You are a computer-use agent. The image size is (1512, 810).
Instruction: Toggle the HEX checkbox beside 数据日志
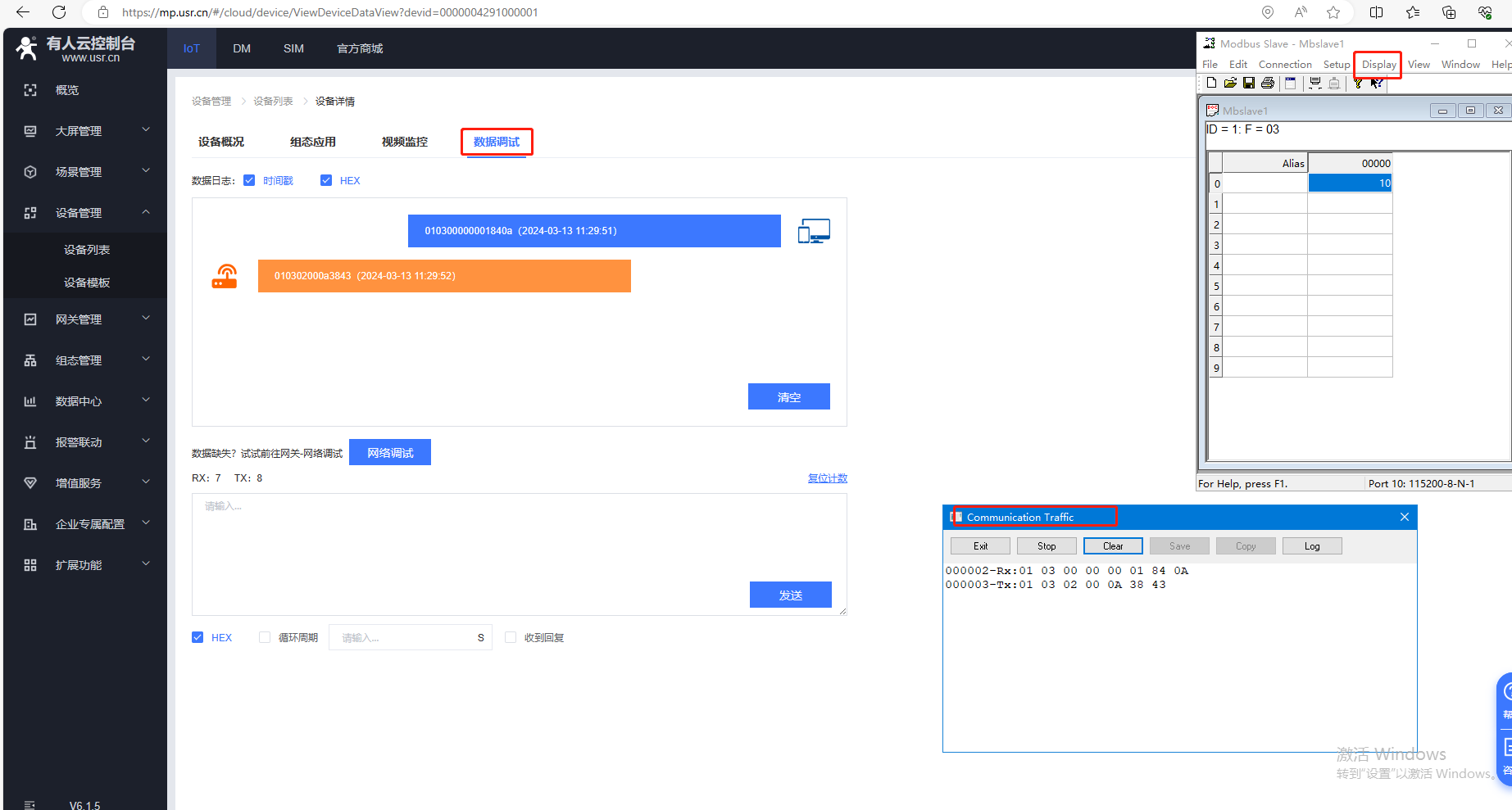326,180
